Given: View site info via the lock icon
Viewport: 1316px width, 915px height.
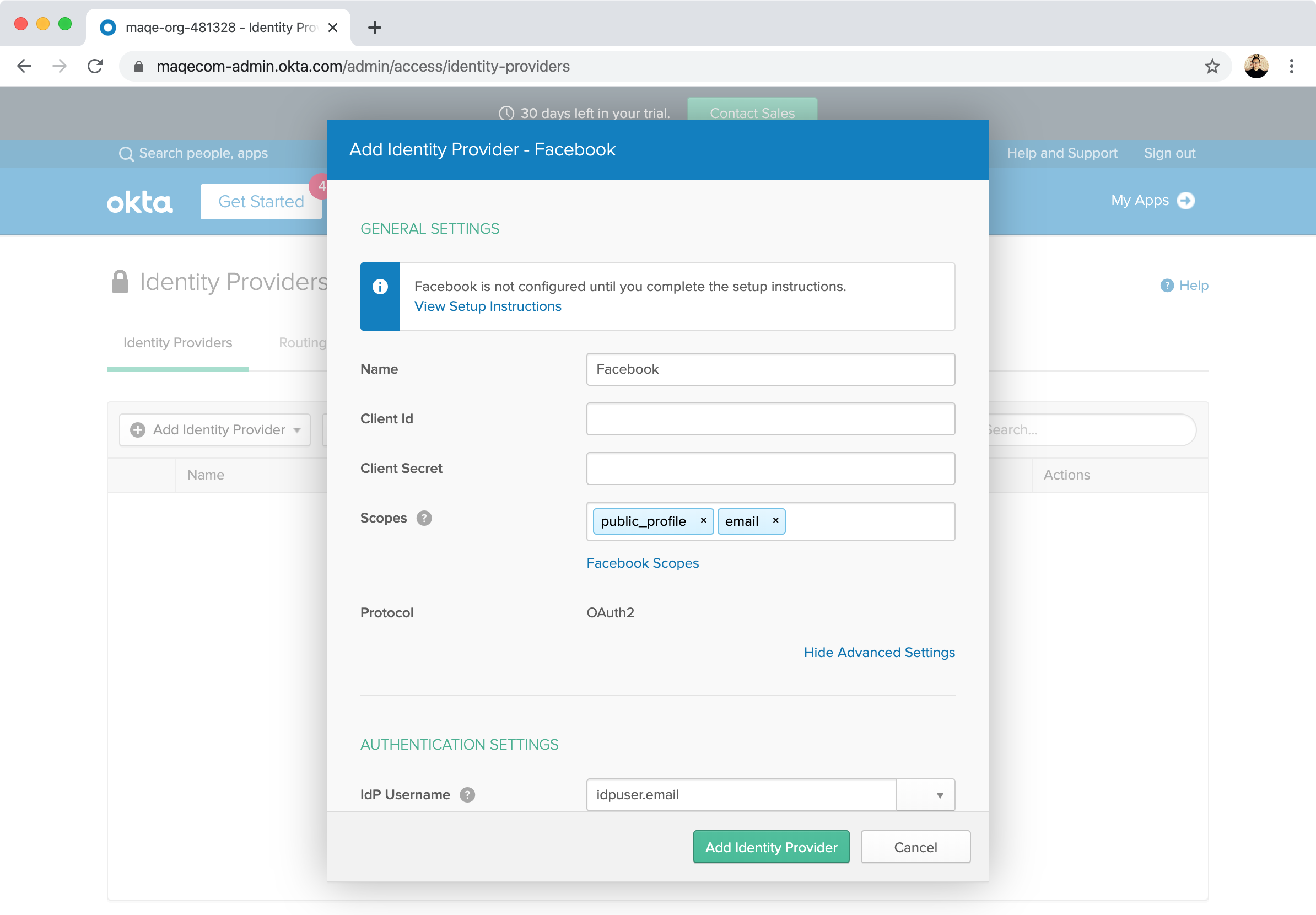Looking at the screenshot, I should (x=138, y=67).
